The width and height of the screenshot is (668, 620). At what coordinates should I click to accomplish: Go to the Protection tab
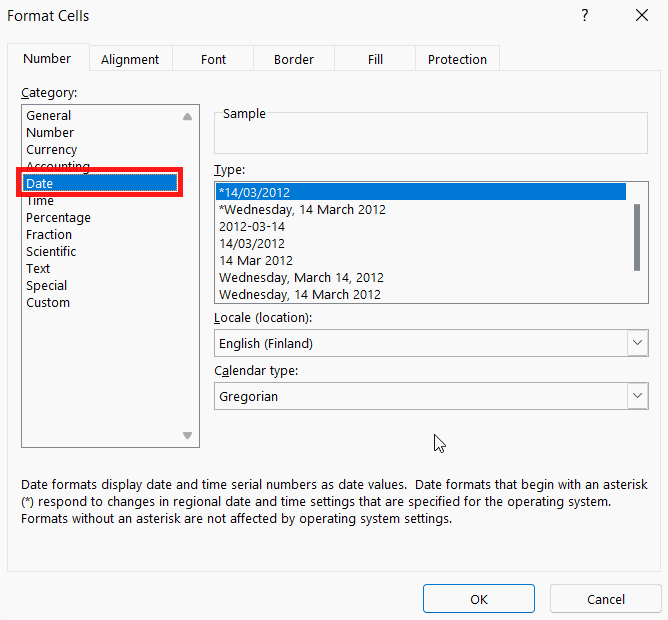[457, 59]
